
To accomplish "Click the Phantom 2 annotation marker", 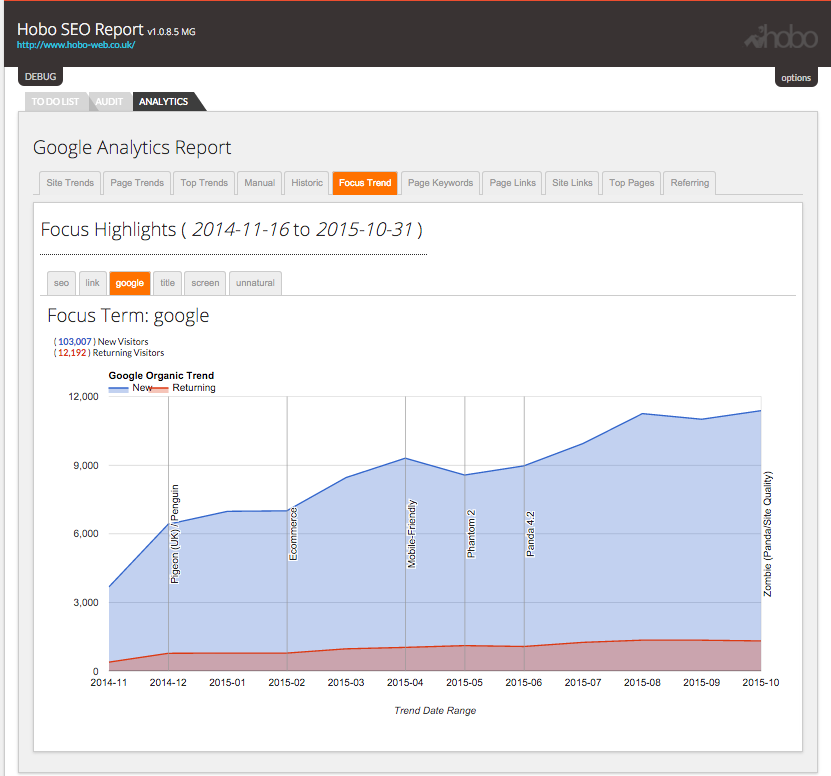I will click(x=471, y=534).
